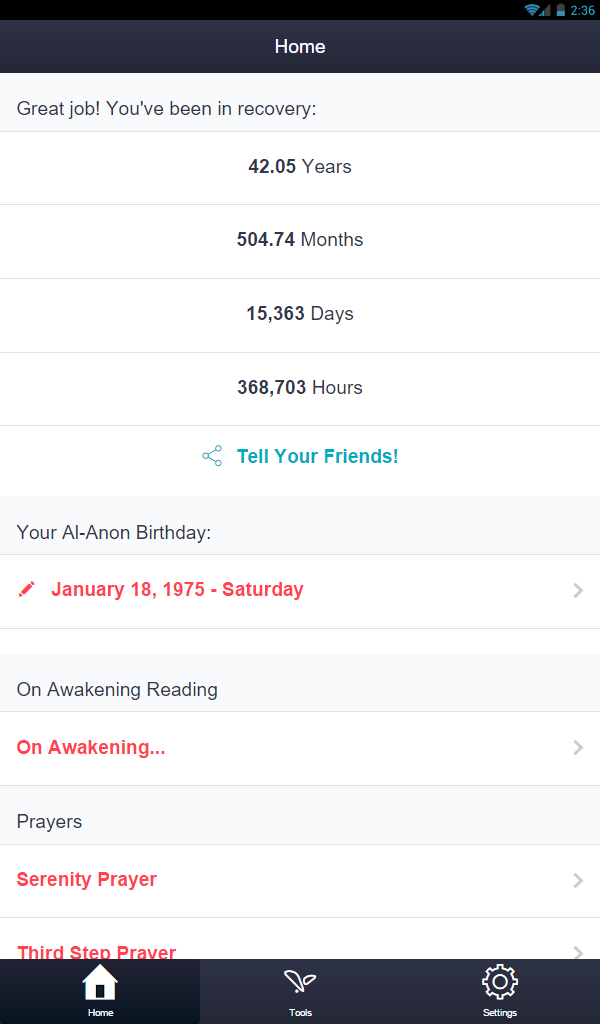Image resolution: width=600 pixels, height=1024 pixels.
Task: Tap the 15,363 Days counter row
Action: [x=300, y=315]
